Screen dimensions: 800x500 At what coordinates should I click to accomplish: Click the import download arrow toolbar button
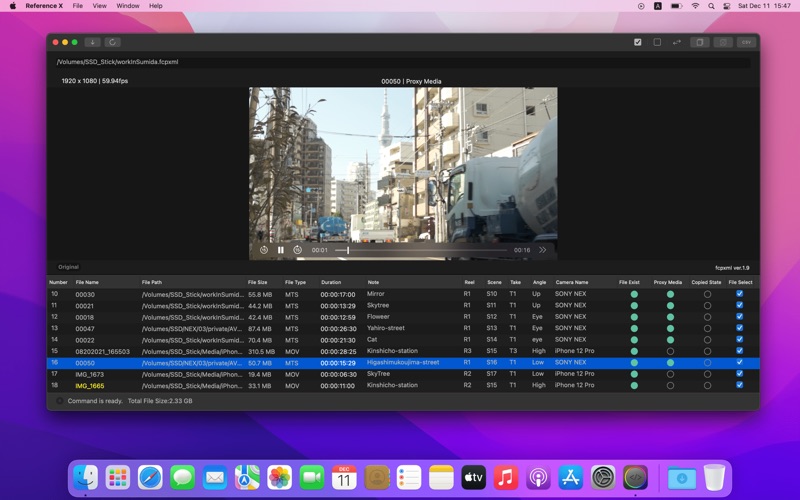pyautogui.click(x=92, y=42)
